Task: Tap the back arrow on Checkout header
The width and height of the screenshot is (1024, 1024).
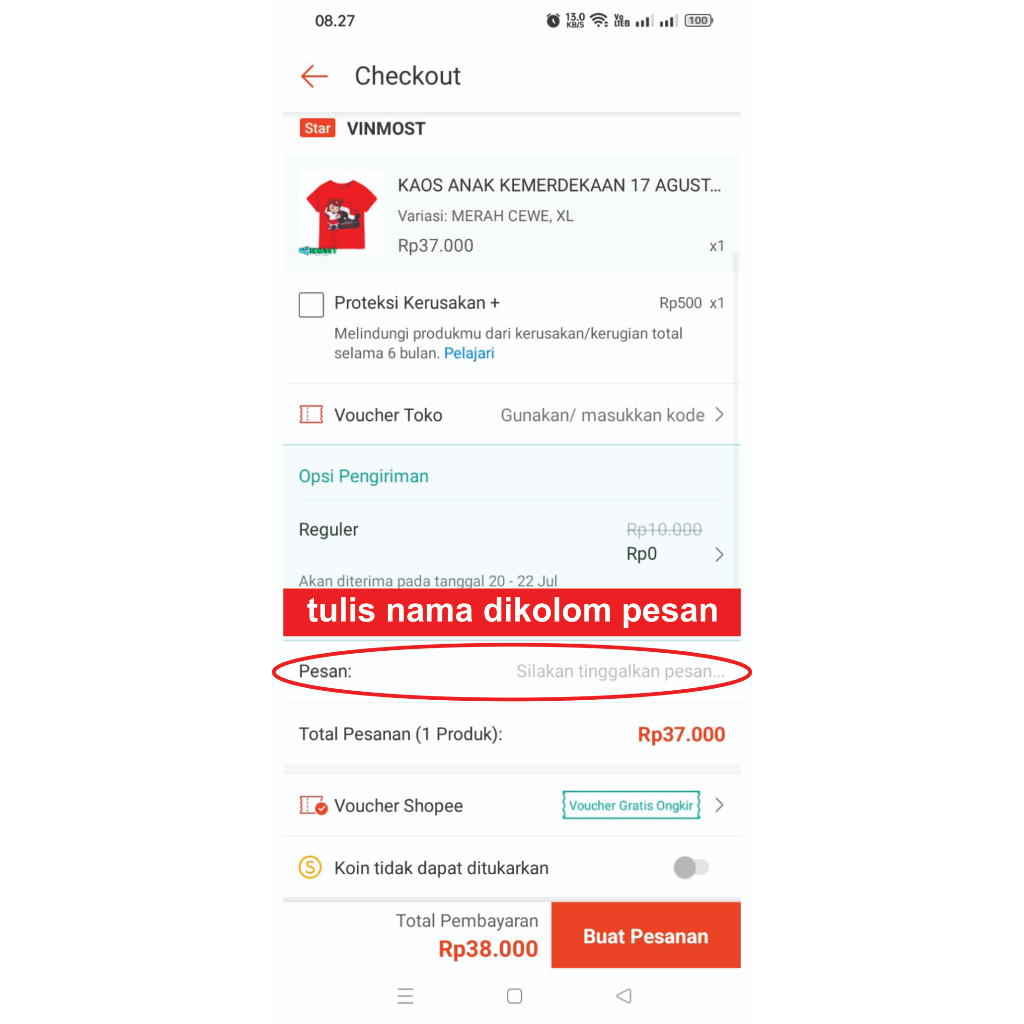Action: (314, 76)
